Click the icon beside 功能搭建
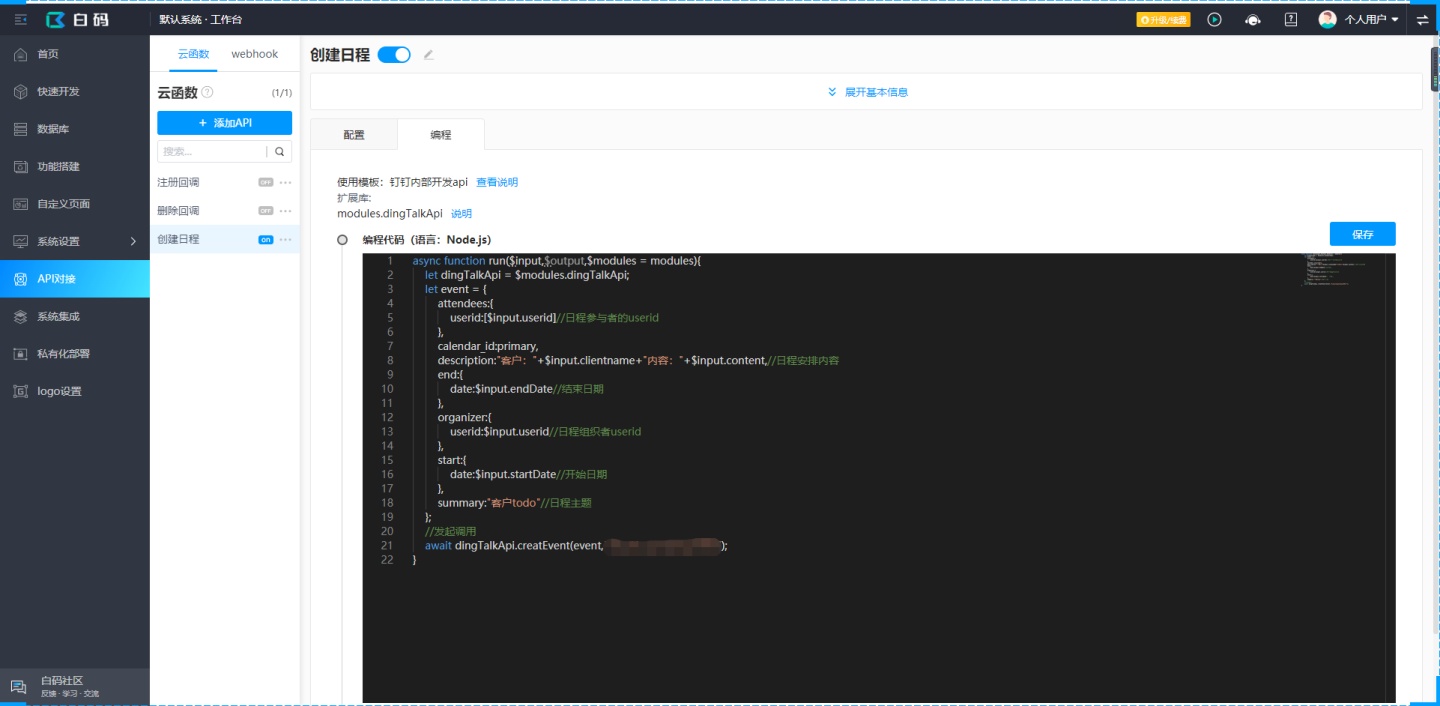The width and height of the screenshot is (1440, 706). click(x=20, y=166)
